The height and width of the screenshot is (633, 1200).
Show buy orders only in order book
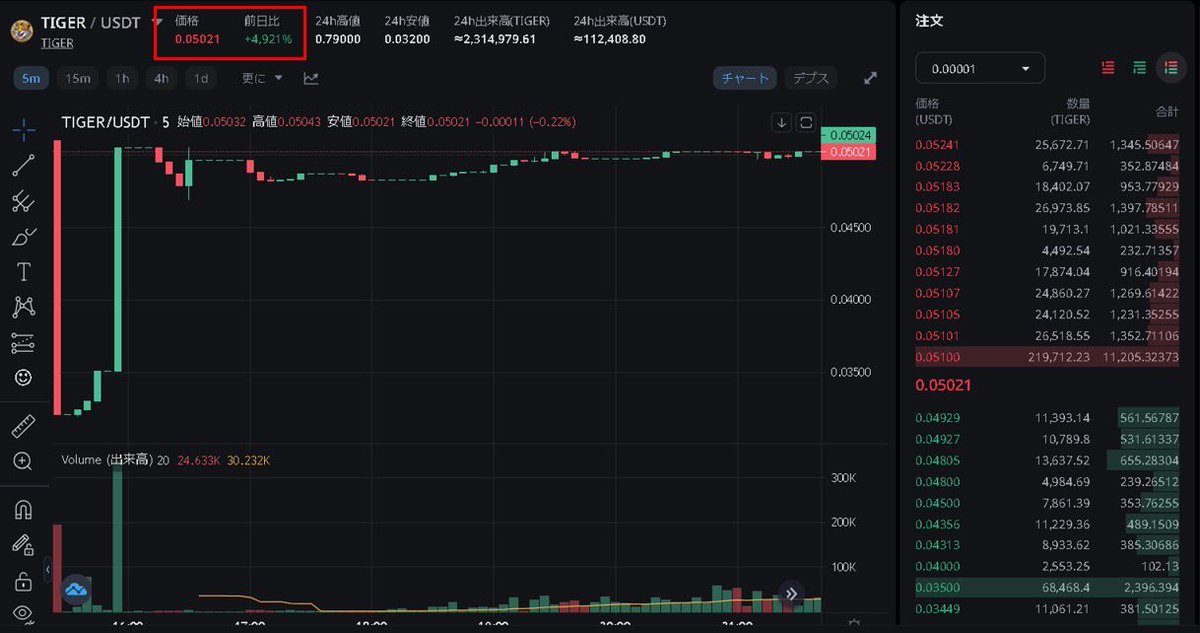(1139, 68)
